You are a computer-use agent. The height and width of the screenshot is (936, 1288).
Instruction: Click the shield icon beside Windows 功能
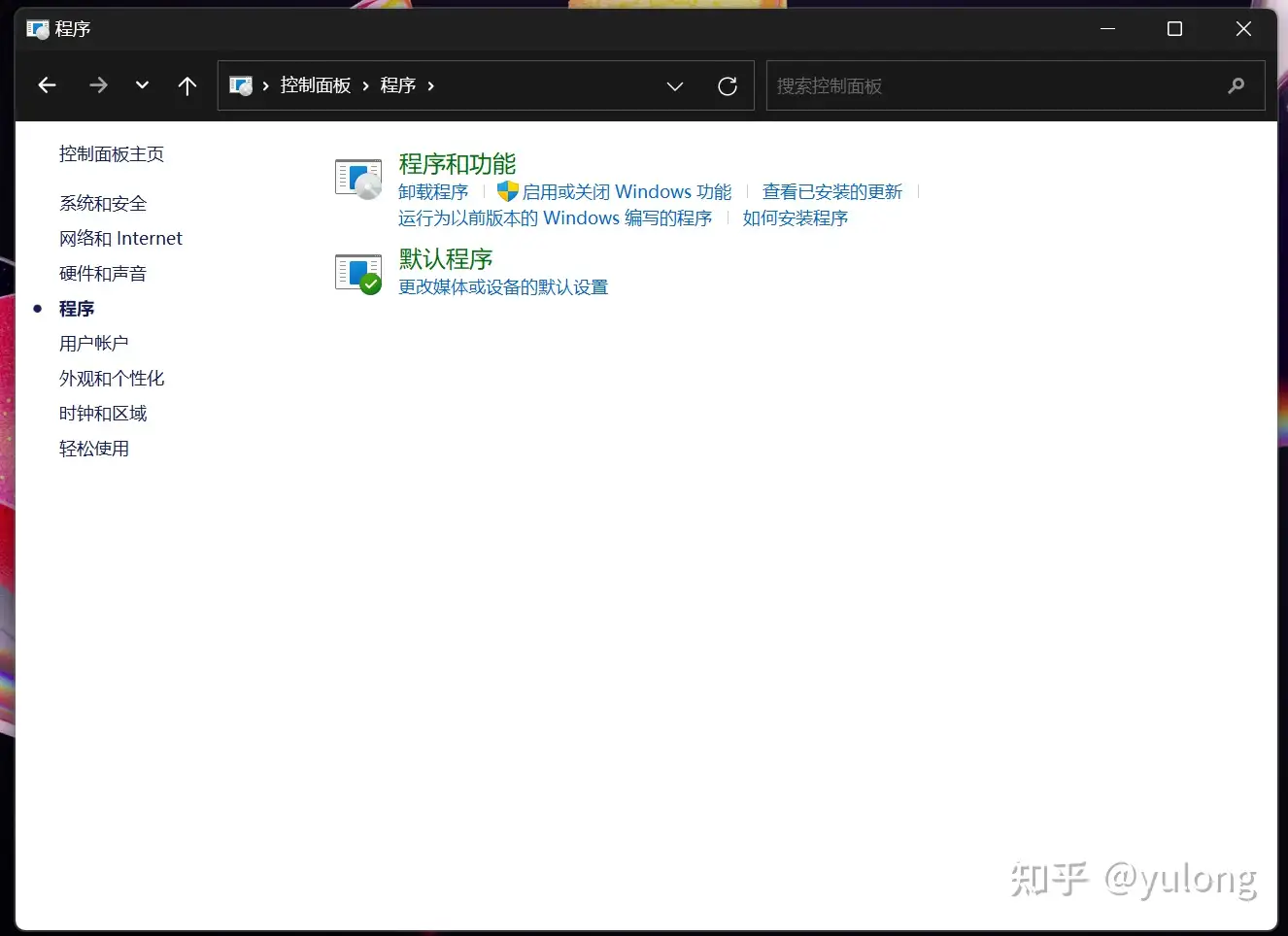point(507,191)
